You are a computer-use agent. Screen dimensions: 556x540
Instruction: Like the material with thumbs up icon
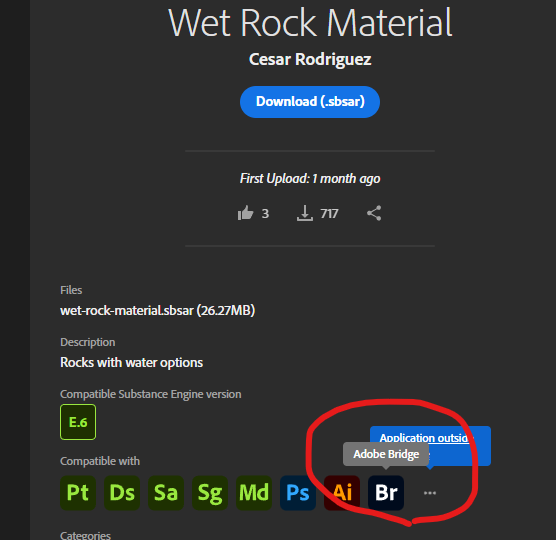245,213
